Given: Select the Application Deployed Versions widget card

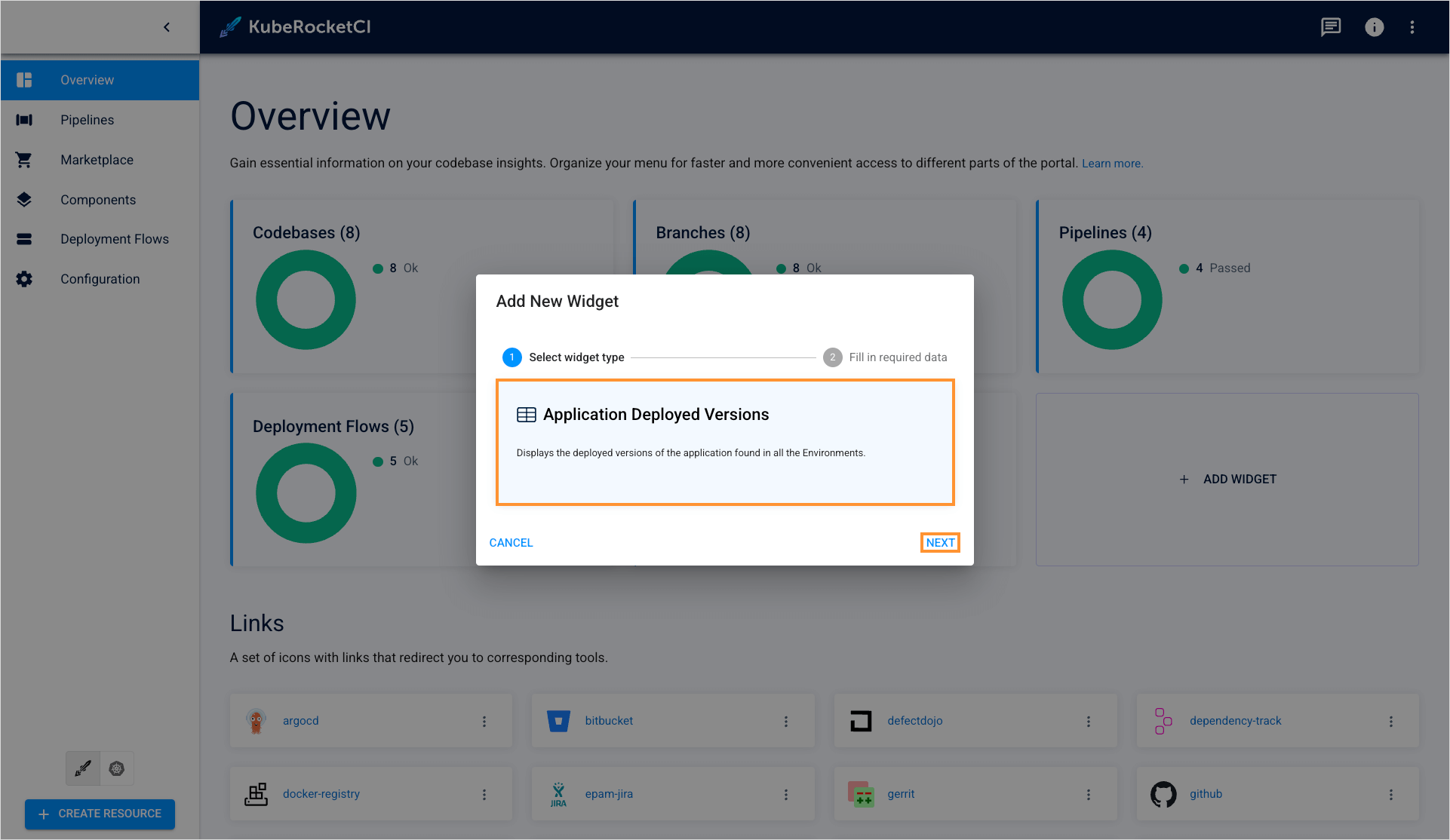Looking at the screenshot, I should click(x=724, y=442).
